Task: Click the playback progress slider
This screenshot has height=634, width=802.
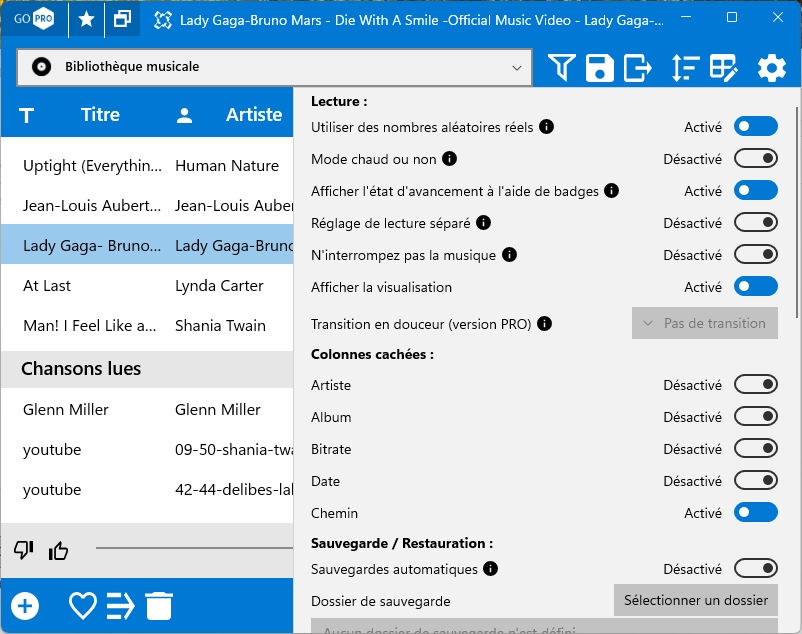Action: (194, 548)
